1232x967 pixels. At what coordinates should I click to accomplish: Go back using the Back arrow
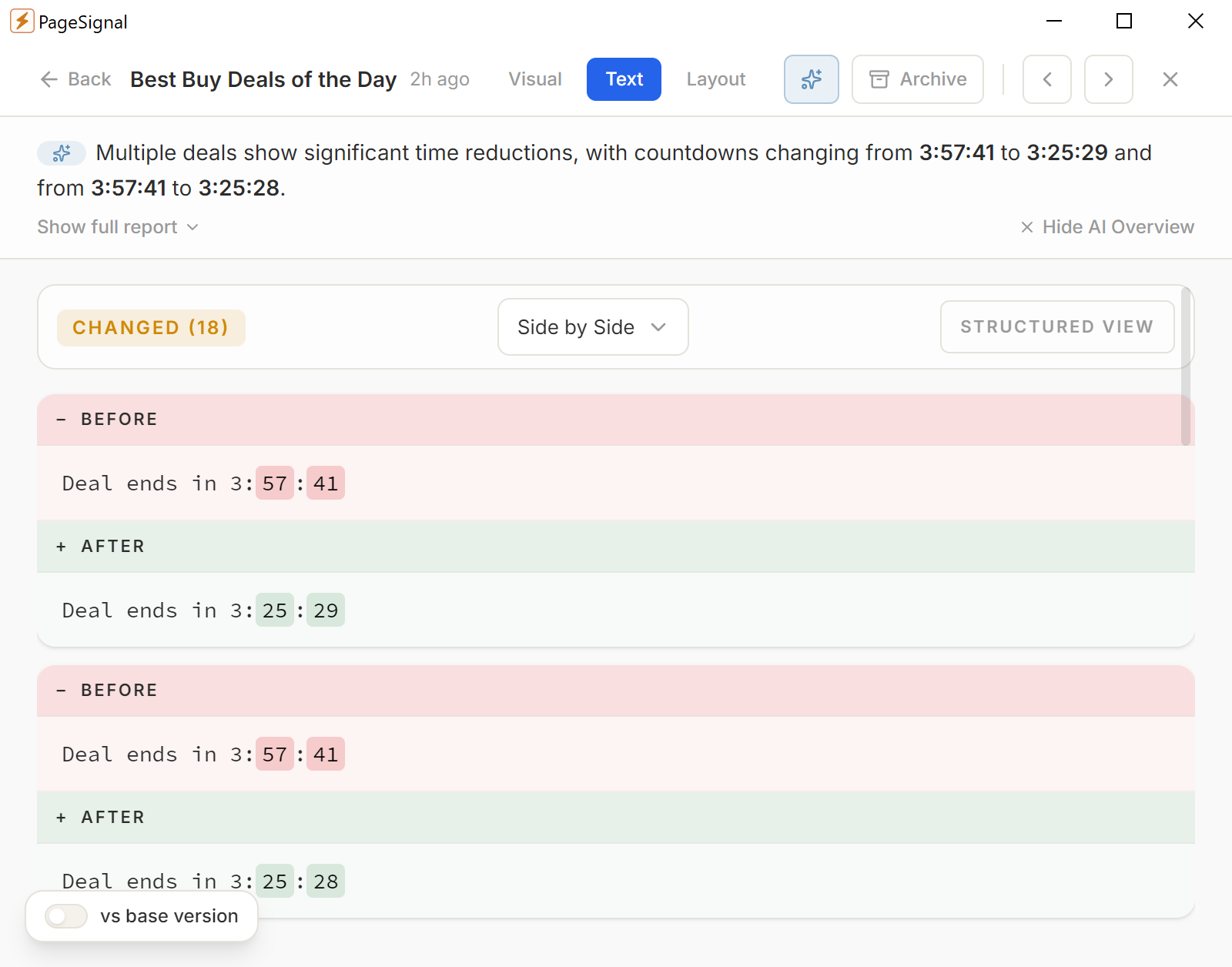[x=75, y=79]
